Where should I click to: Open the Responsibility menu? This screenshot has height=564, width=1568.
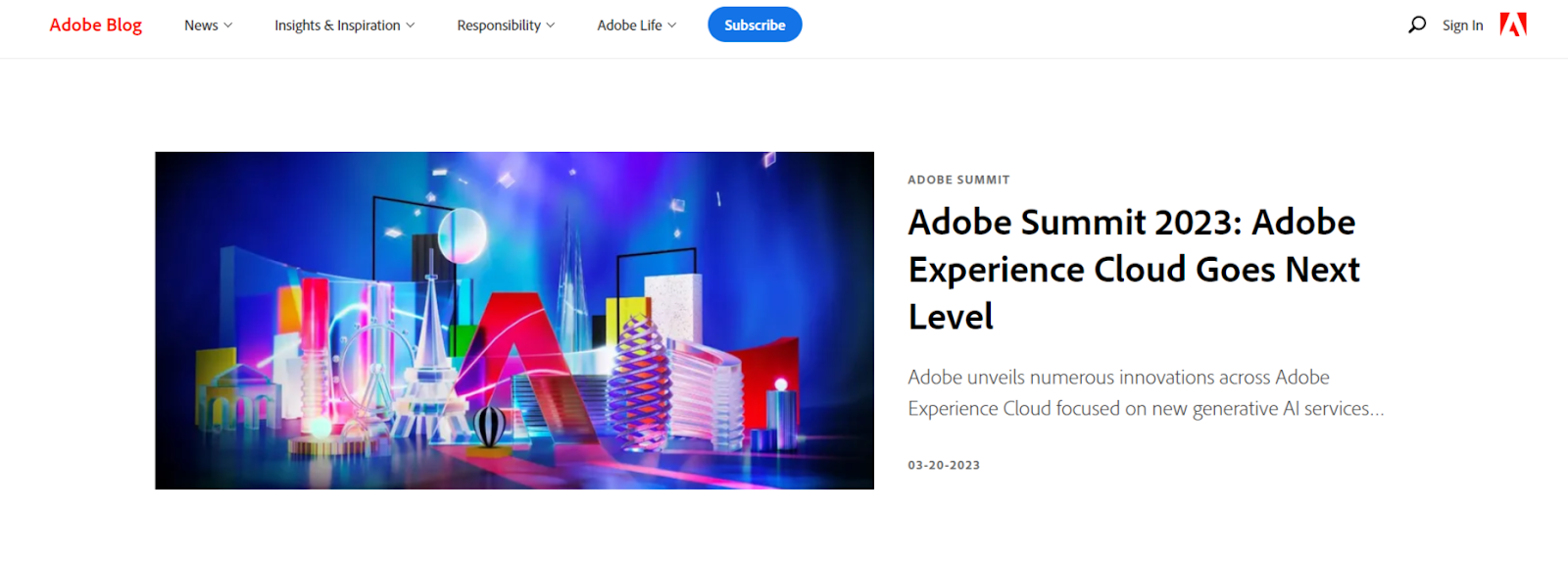506,25
